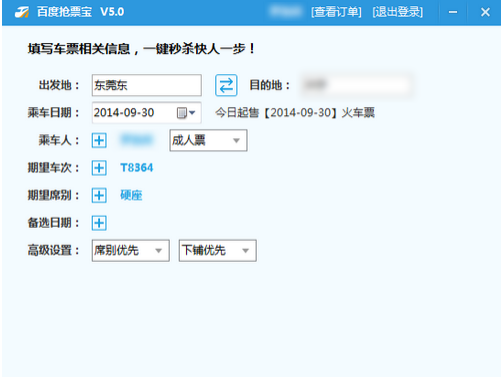Add a preferred seat class

tap(99, 195)
